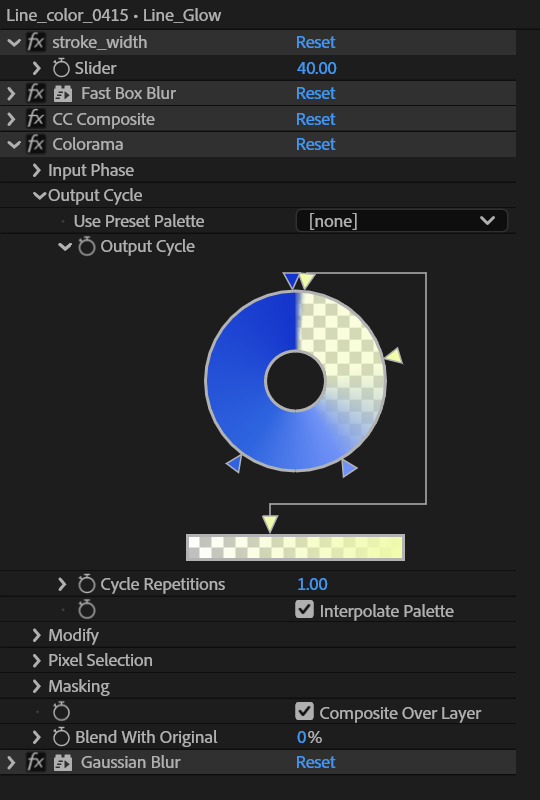Open the Use Preset Palette dropdown
Viewport: 540px width, 800px height.
[x=402, y=221]
